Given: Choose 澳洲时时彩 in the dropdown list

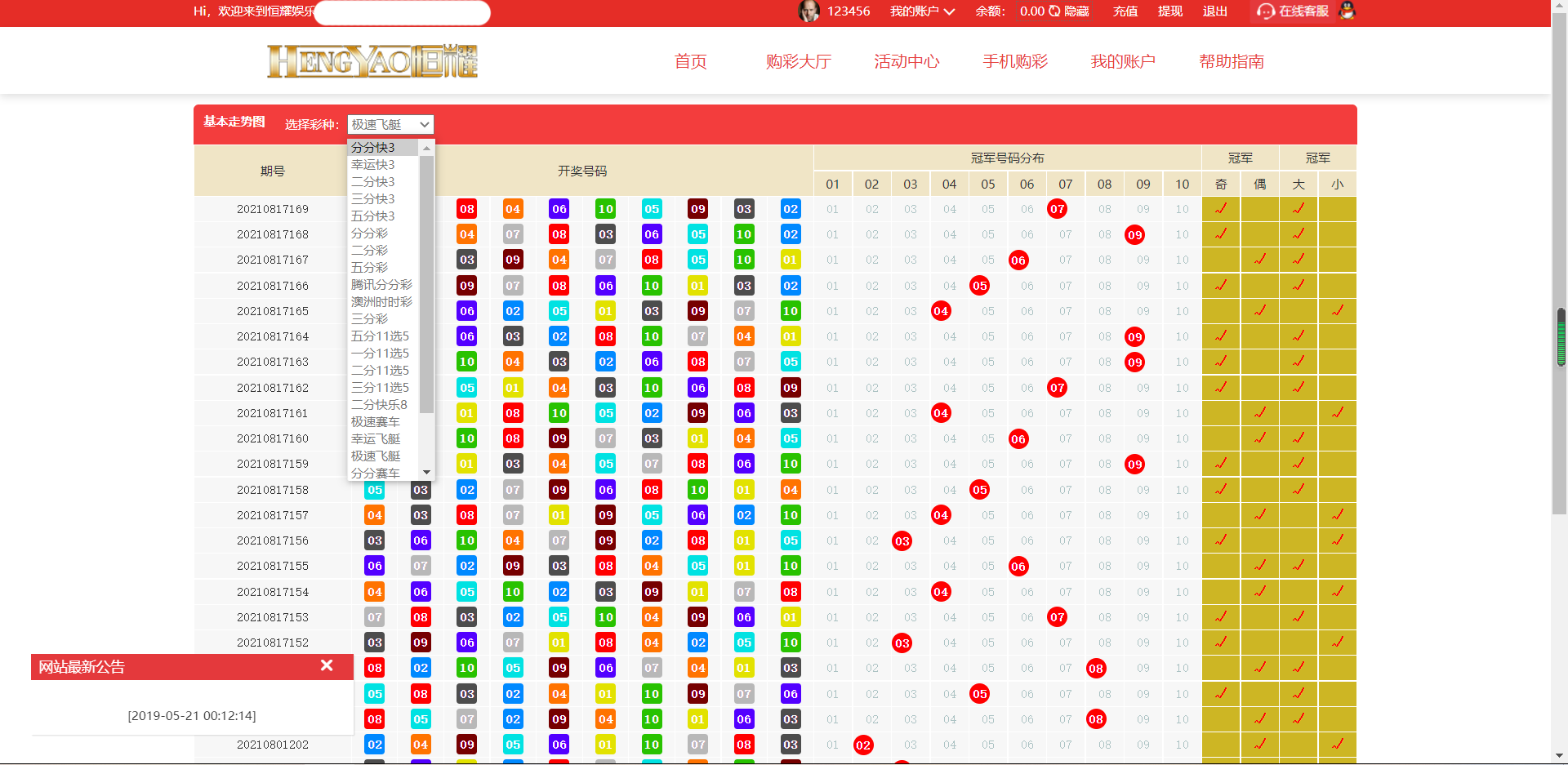Looking at the screenshot, I should pos(381,302).
